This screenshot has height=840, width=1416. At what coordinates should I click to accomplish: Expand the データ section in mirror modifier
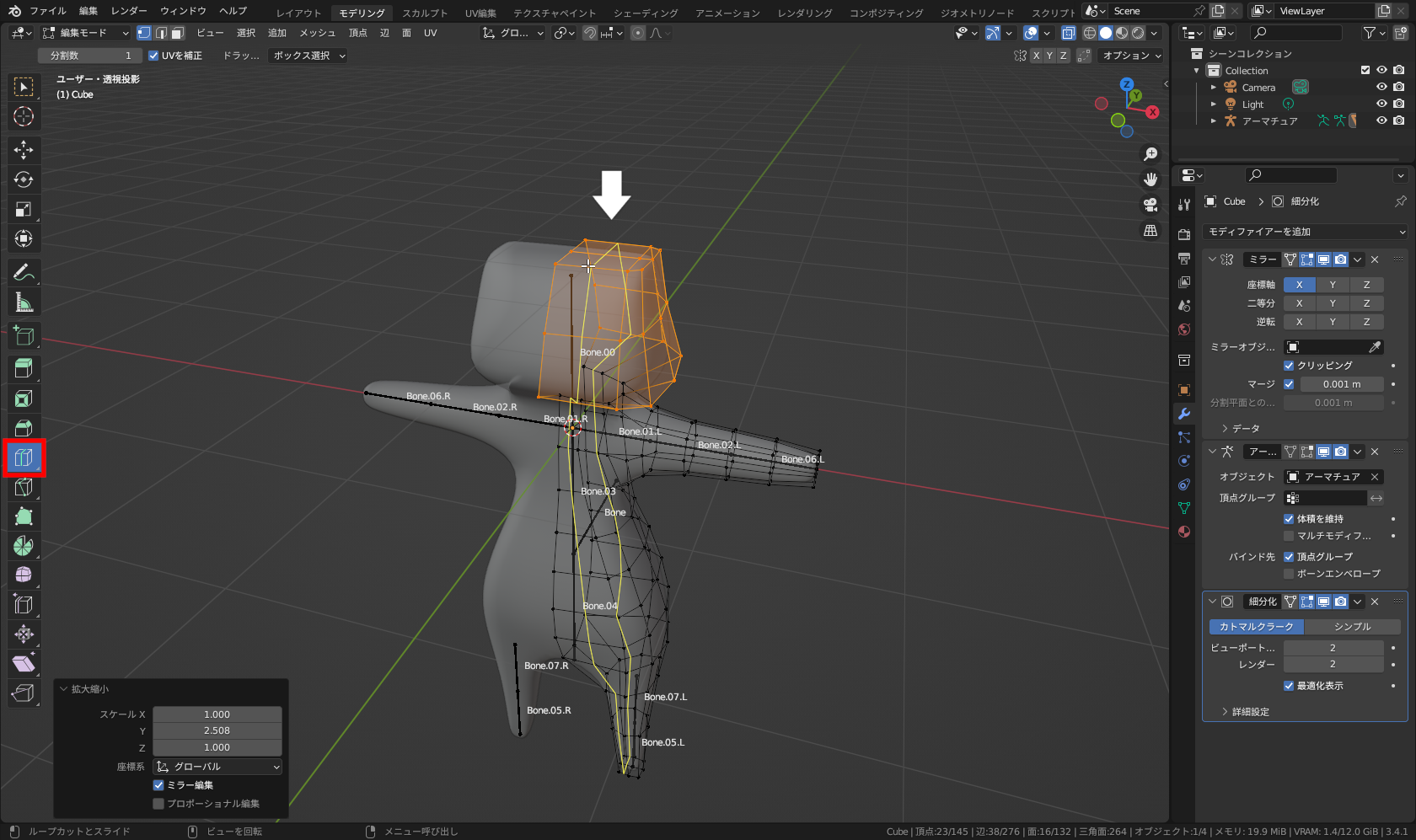(x=1241, y=429)
